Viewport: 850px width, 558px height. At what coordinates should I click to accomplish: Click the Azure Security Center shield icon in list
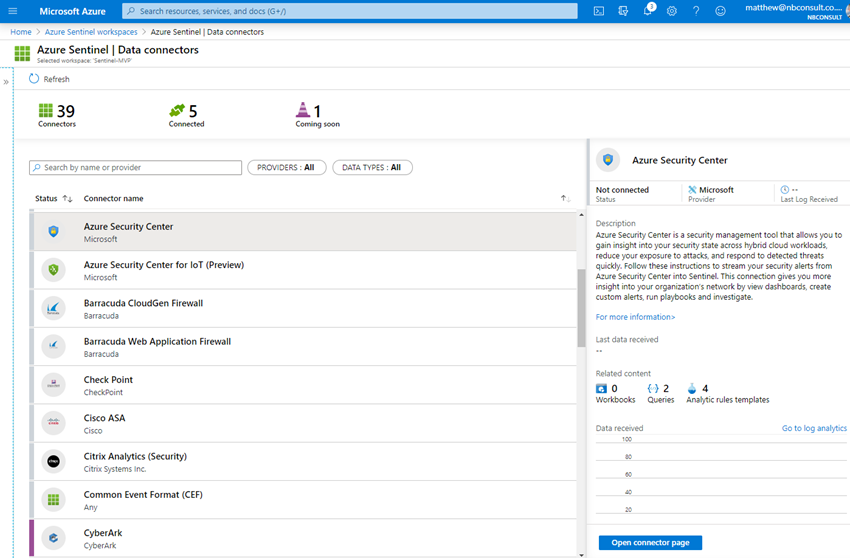(x=53, y=232)
